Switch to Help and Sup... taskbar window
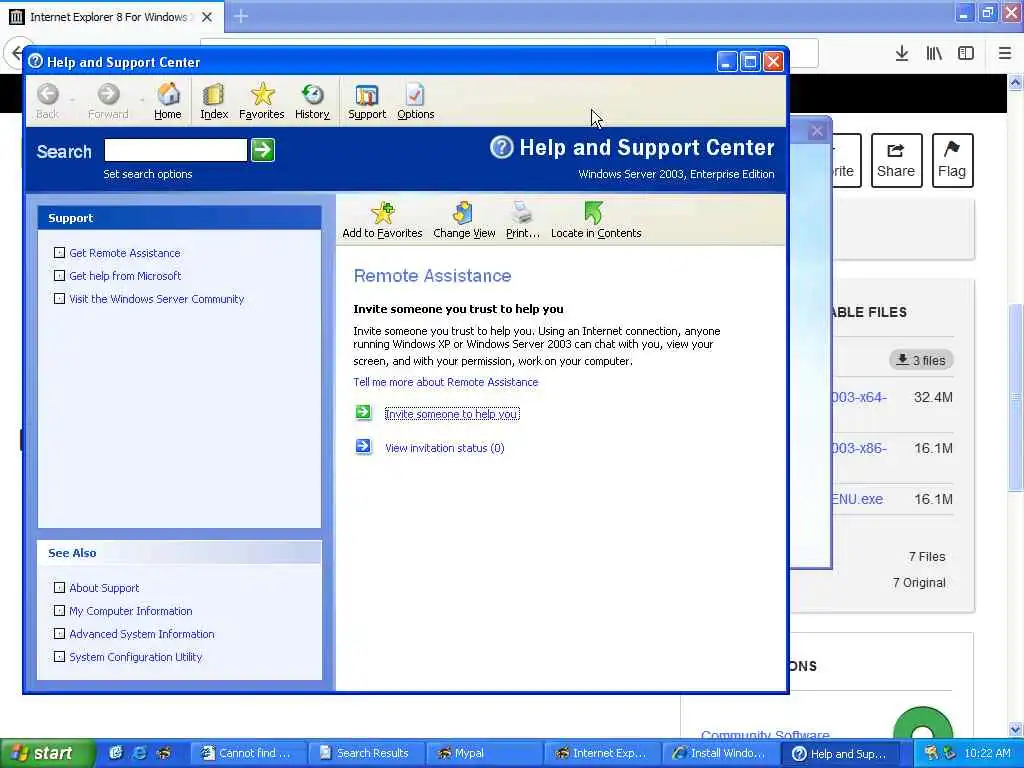1024x768 pixels. pos(840,753)
